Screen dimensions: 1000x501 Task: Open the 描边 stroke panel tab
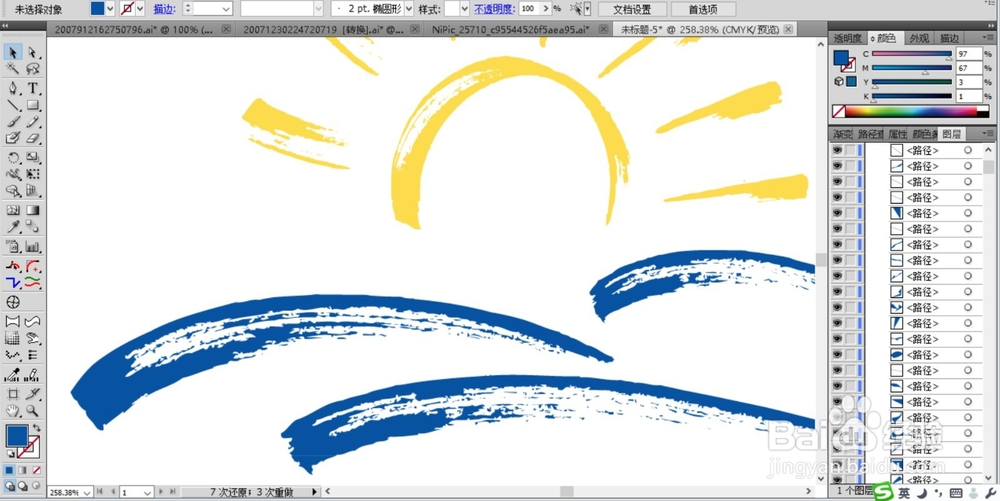pos(950,38)
